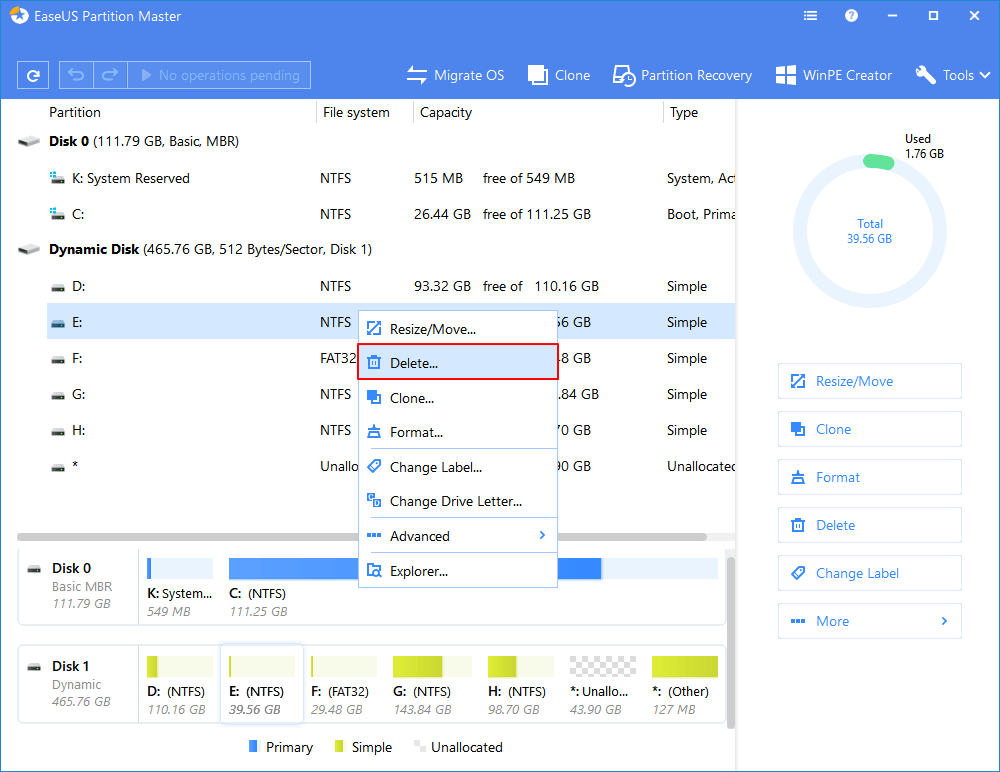Expand the Advanced submenu

[458, 535]
